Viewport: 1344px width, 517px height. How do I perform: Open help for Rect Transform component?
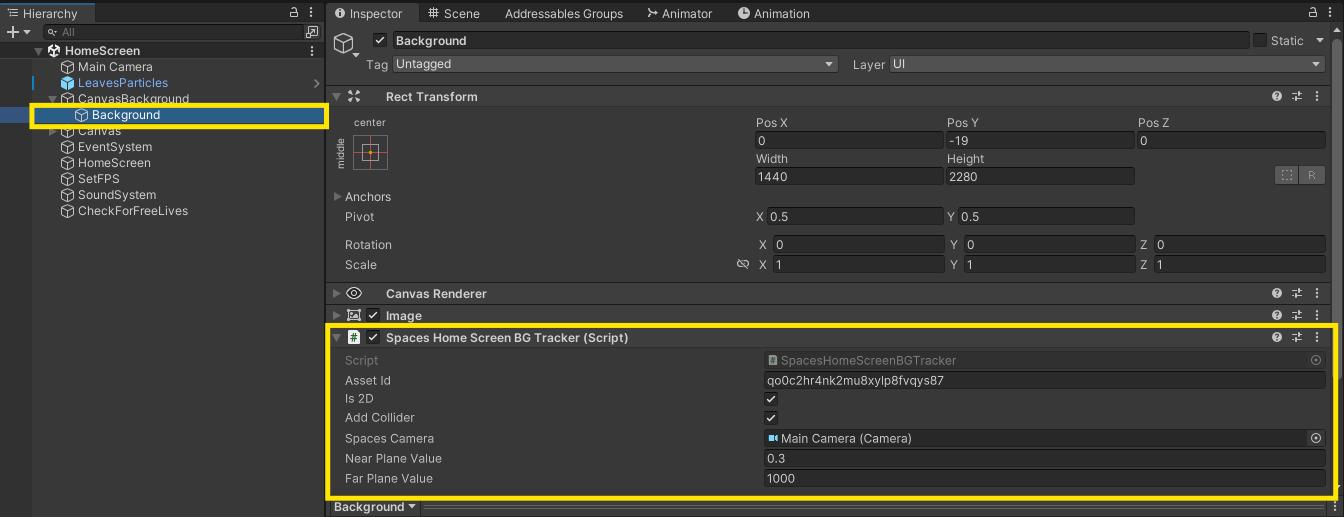click(1277, 97)
